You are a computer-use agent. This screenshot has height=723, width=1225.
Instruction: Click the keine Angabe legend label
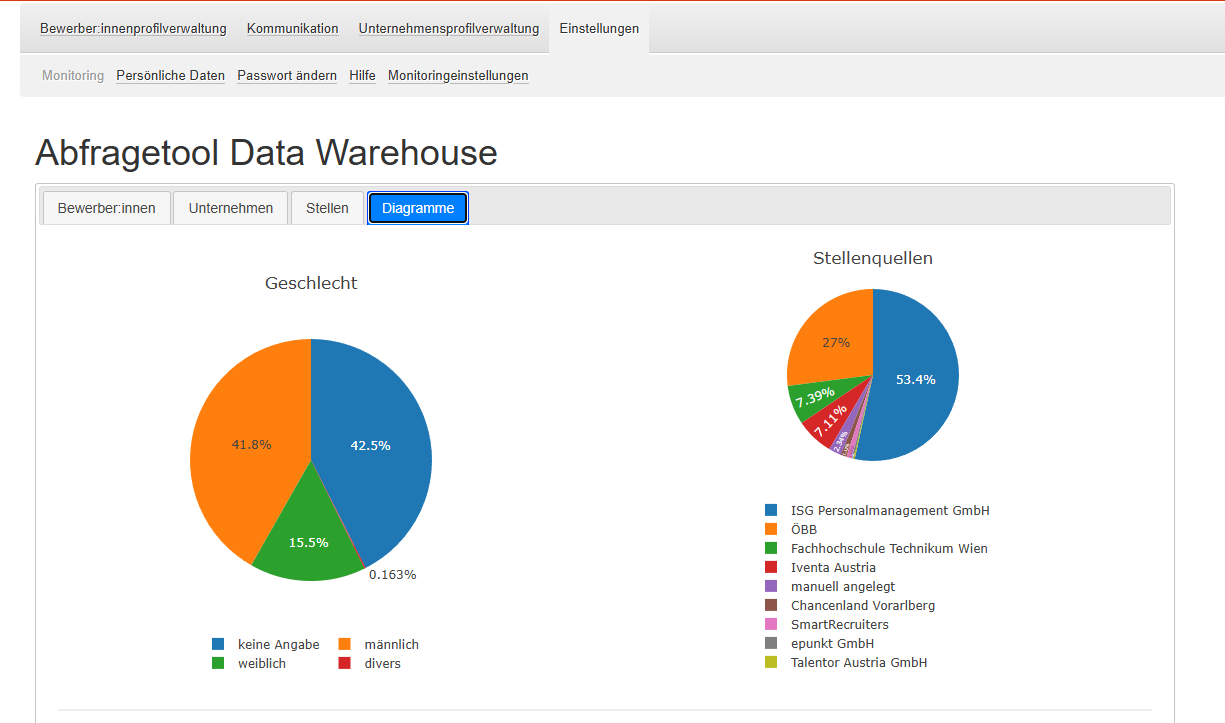click(x=279, y=645)
